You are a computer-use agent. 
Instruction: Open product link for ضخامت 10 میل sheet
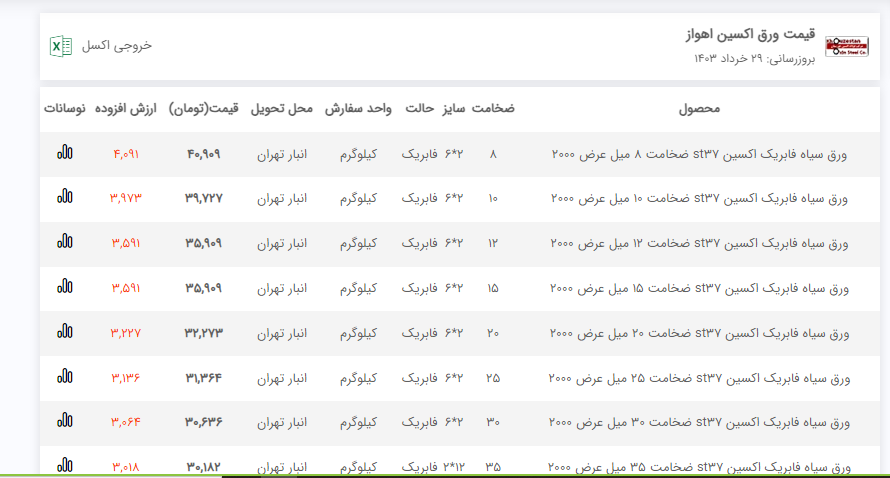699,199
